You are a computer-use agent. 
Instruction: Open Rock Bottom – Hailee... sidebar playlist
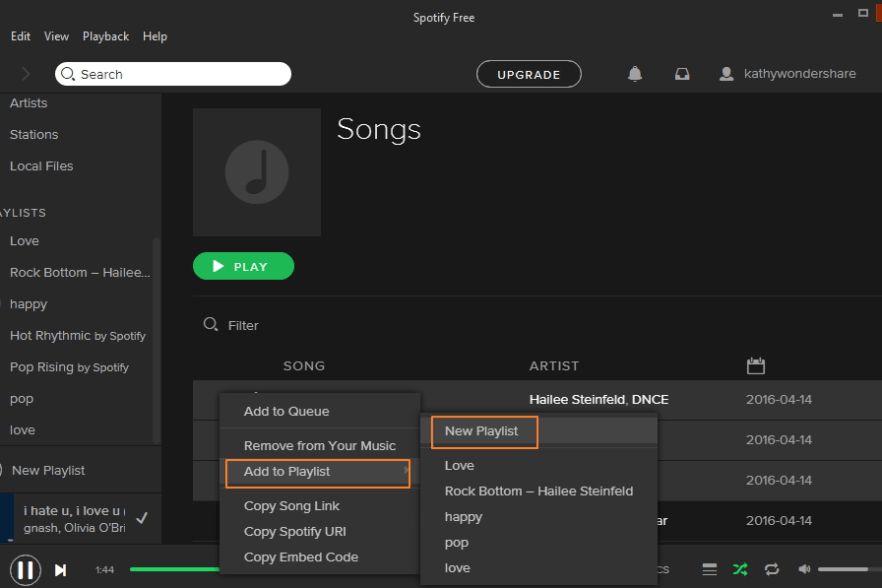pyautogui.click(x=80, y=272)
